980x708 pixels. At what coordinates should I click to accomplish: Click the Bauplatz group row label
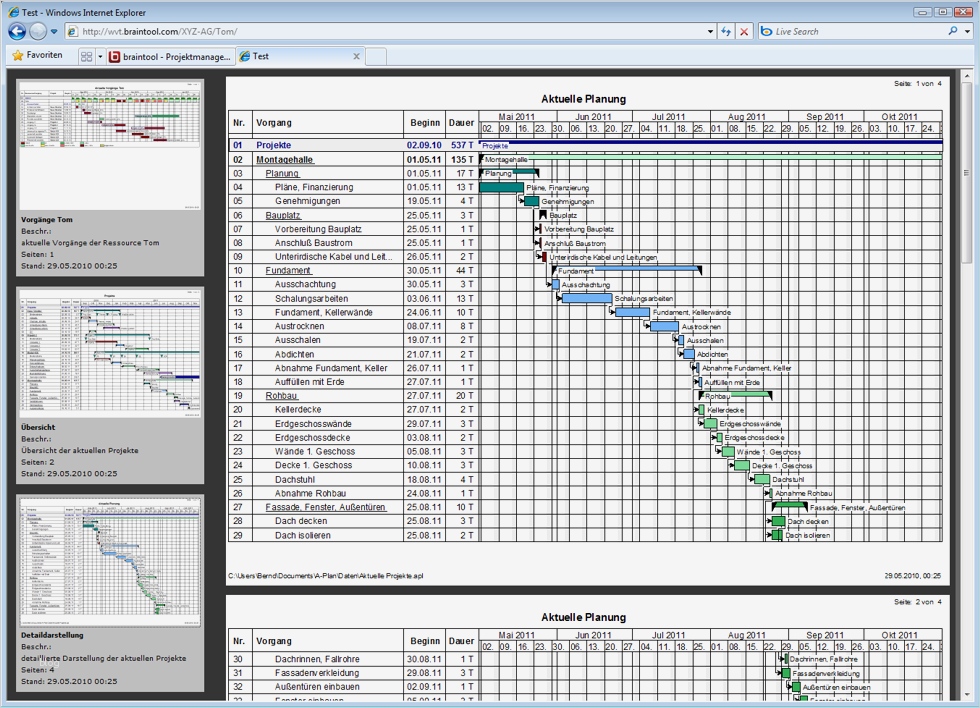click(x=283, y=215)
